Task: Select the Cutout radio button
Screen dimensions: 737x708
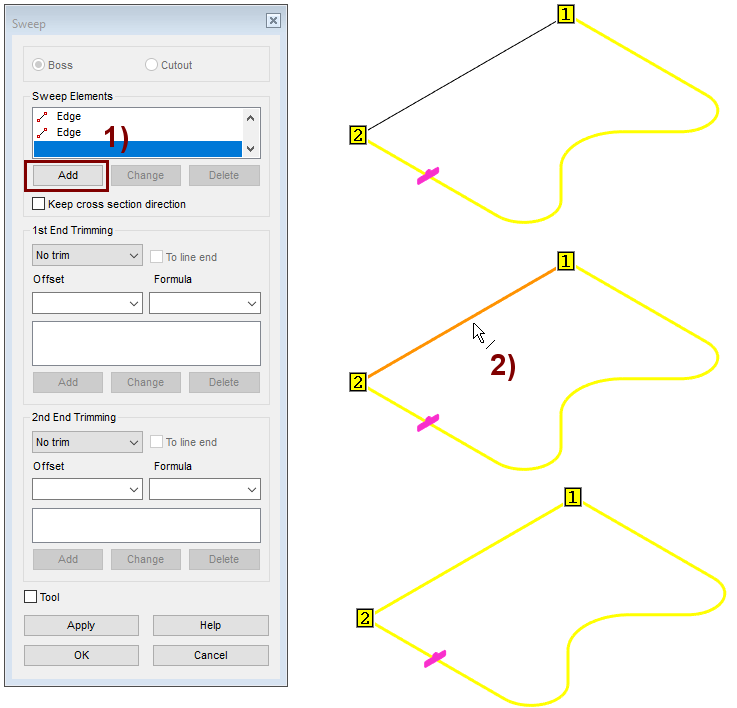Action: coord(152,65)
